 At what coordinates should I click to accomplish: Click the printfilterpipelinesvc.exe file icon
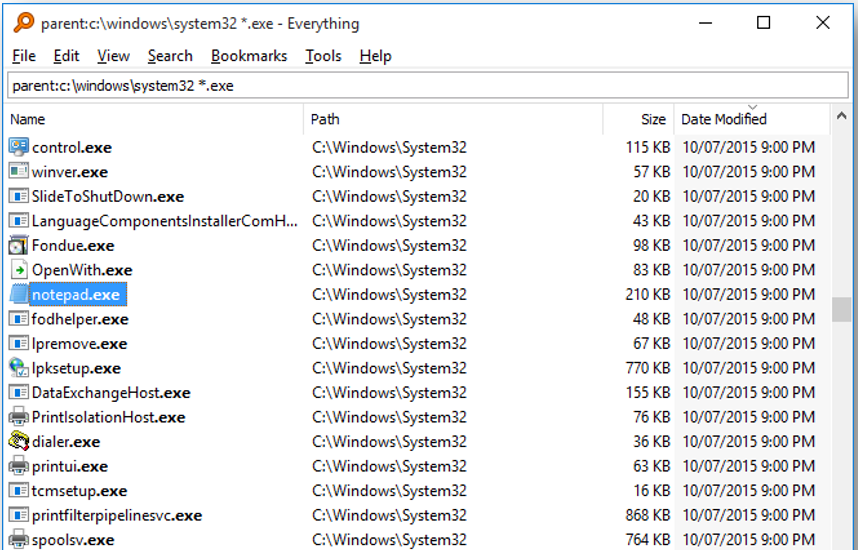19,515
